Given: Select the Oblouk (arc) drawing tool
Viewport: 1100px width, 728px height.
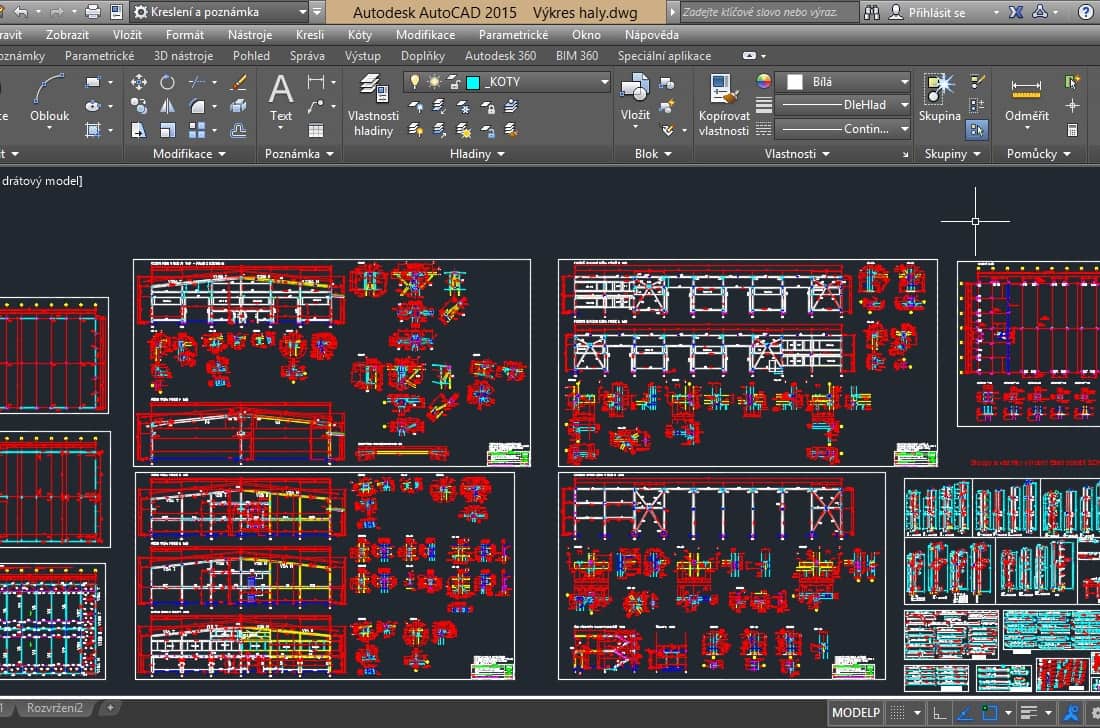Looking at the screenshot, I should 49,100.
